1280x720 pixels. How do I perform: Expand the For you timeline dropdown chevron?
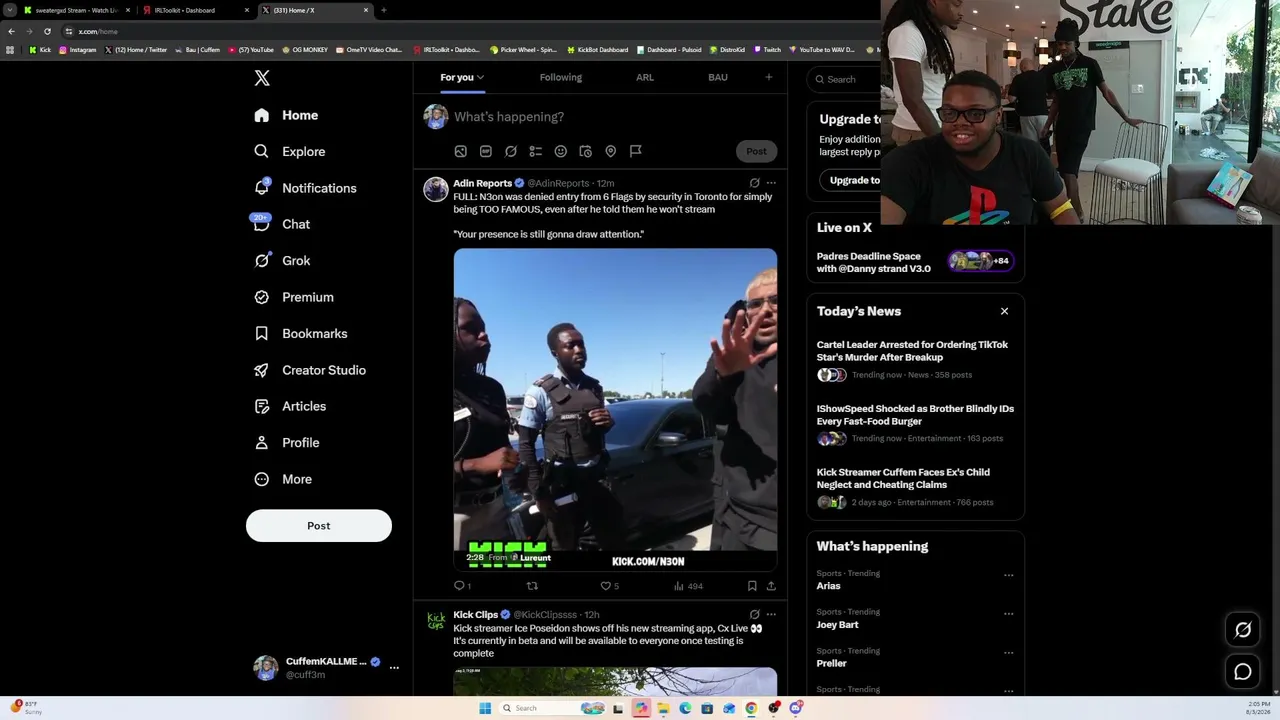coord(480,77)
